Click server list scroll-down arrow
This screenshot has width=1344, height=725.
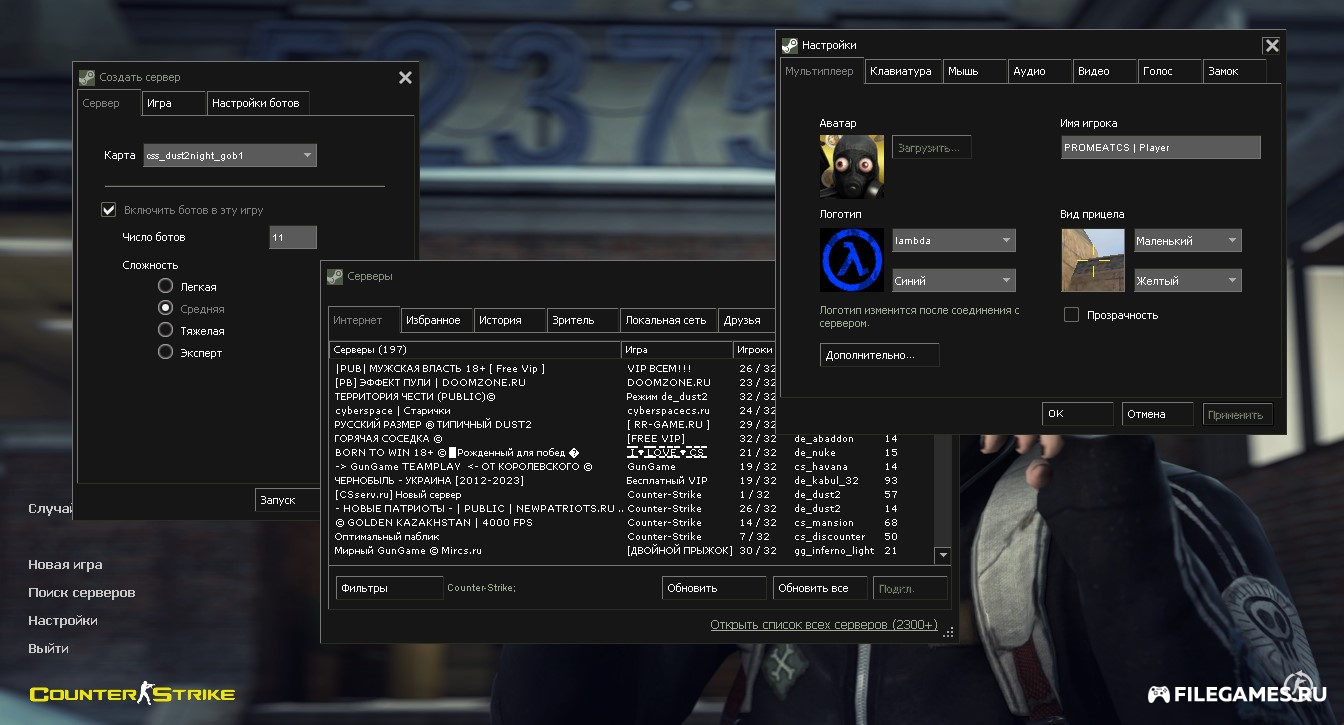click(942, 555)
